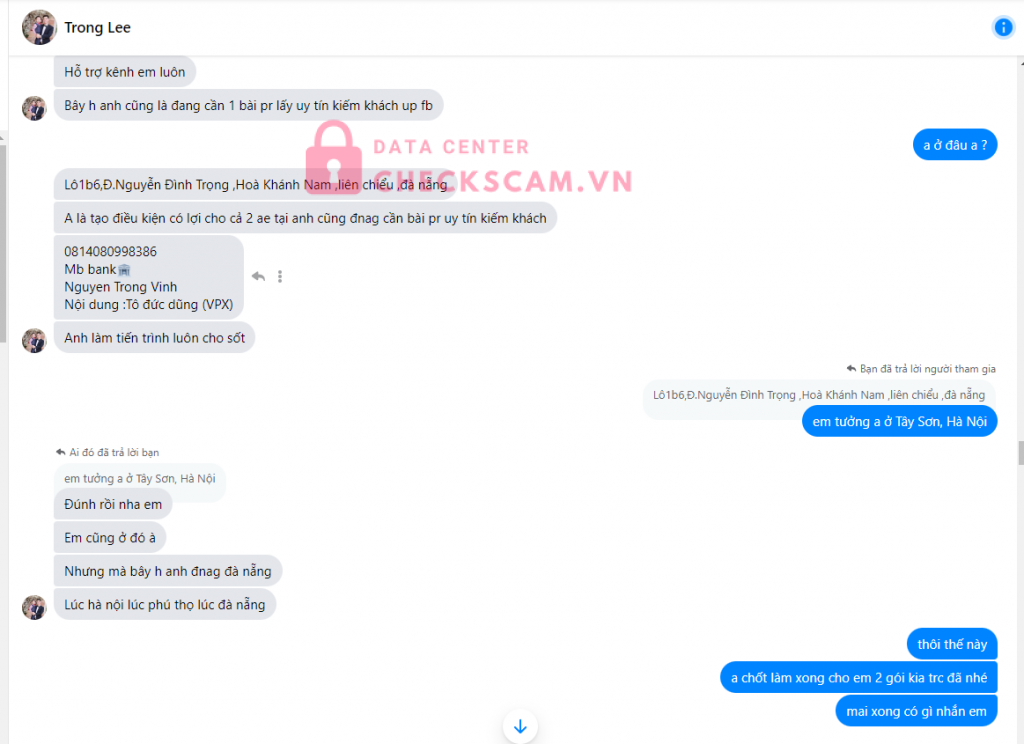The height and width of the screenshot is (744, 1024).
Task: Select the "mai xong có gì nhắn em" bubble
Action: (916, 711)
